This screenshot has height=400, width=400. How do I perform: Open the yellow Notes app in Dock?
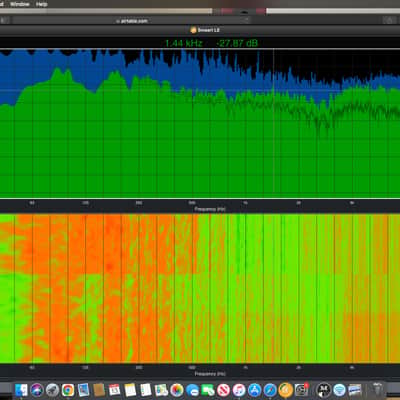[130, 389]
